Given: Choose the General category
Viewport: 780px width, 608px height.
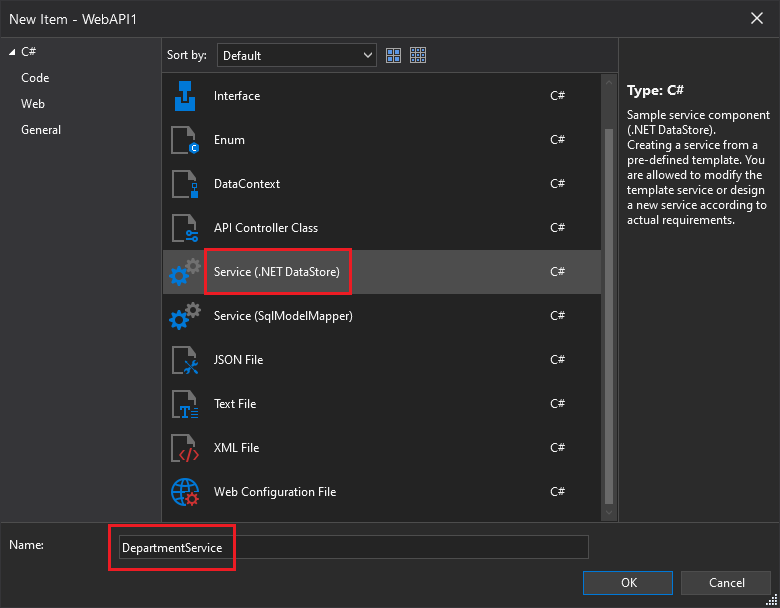Looking at the screenshot, I should (41, 130).
